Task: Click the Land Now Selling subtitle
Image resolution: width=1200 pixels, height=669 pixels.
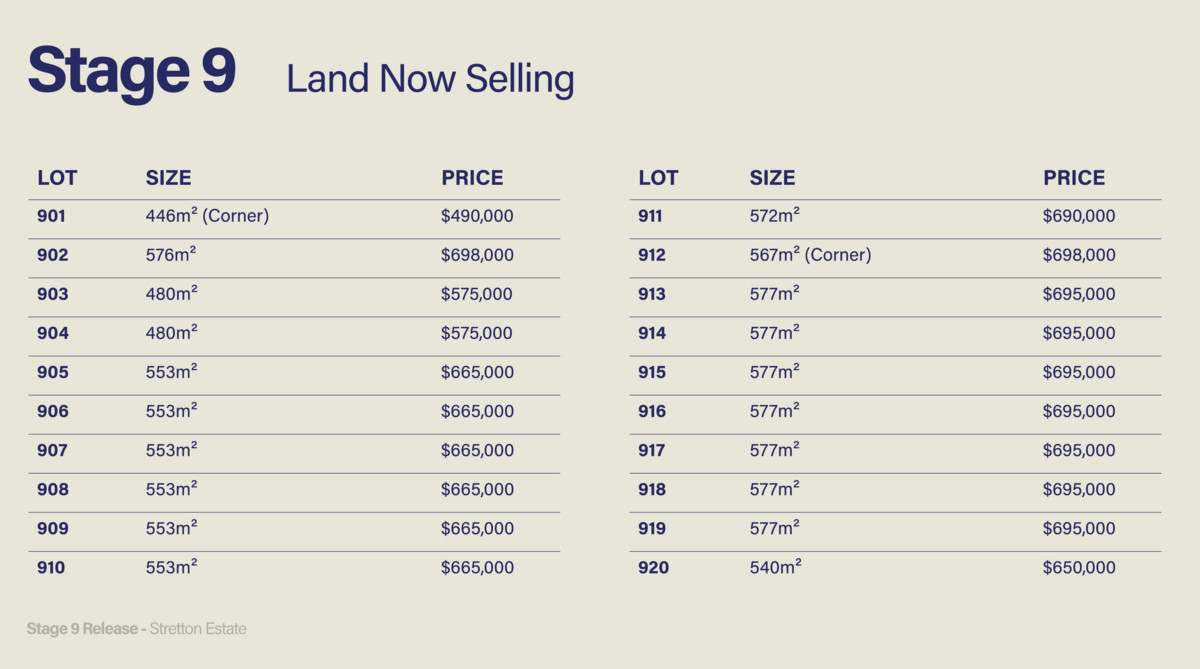Action: tap(430, 79)
